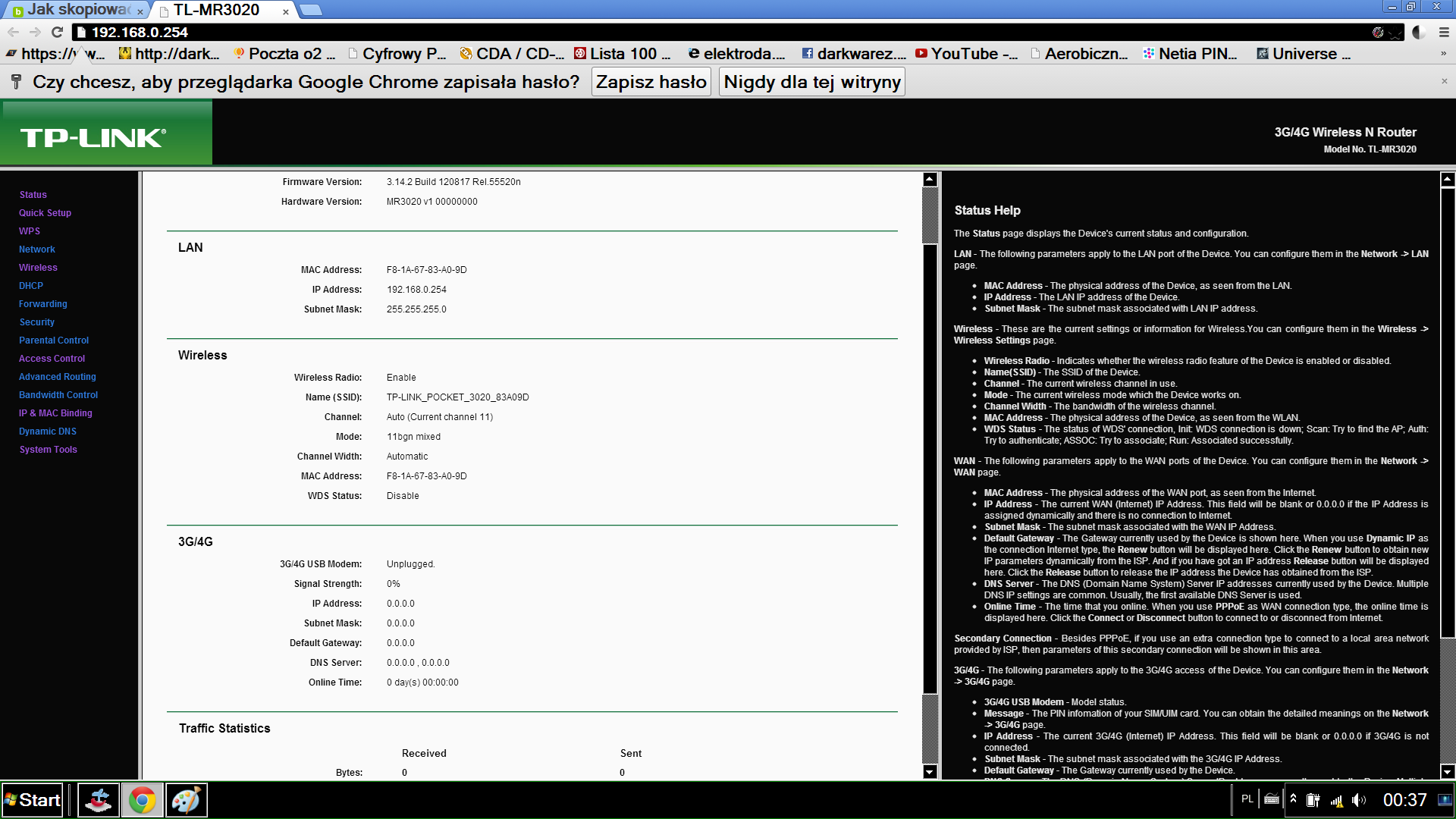This screenshot has height=819, width=1456.
Task: Open Dynamic DNS settings
Action: 48,431
